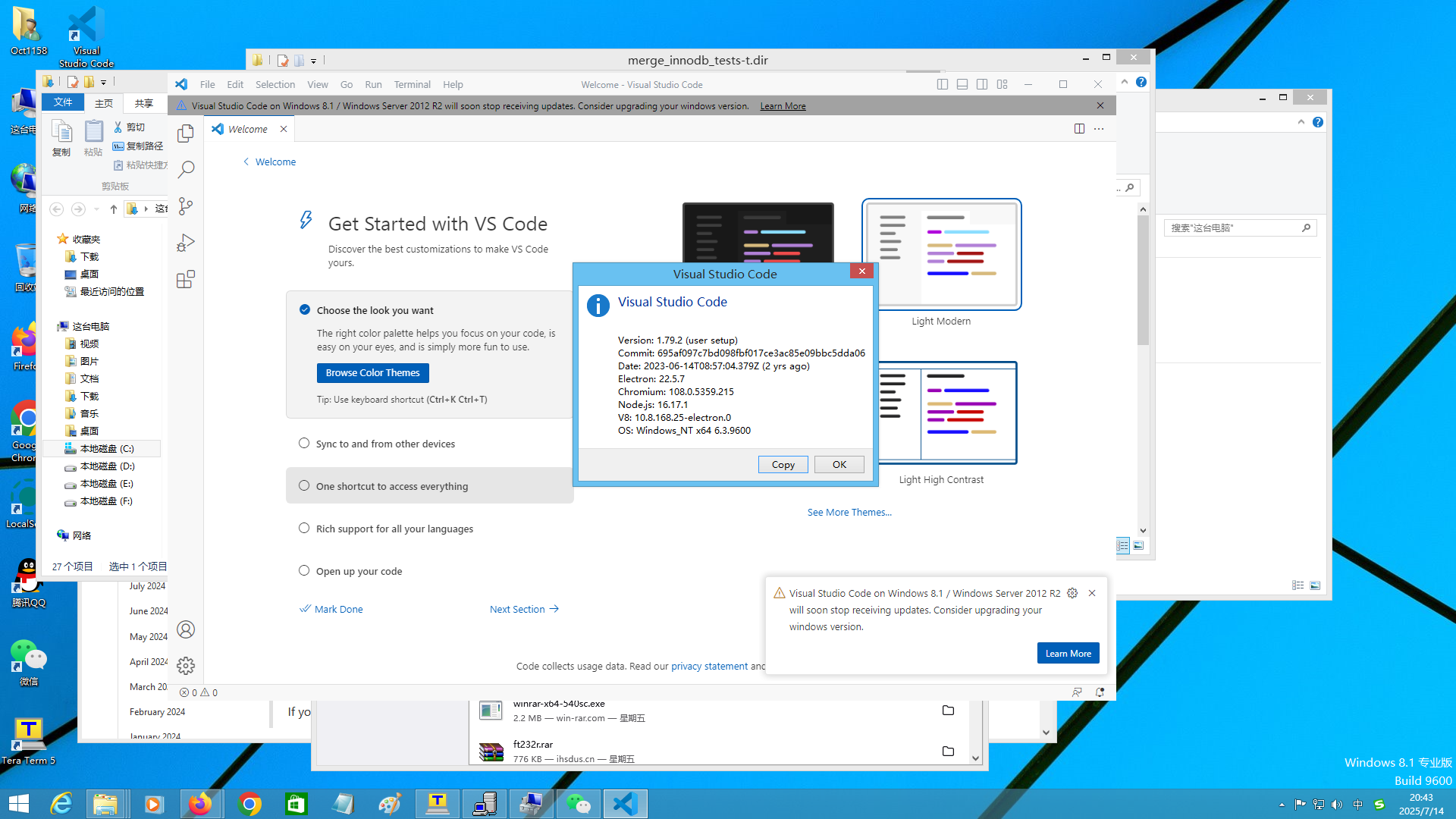The width and height of the screenshot is (1456, 819).
Task: Click the Copy (复制) icon in File Explorer ribbon
Action: click(x=61, y=138)
